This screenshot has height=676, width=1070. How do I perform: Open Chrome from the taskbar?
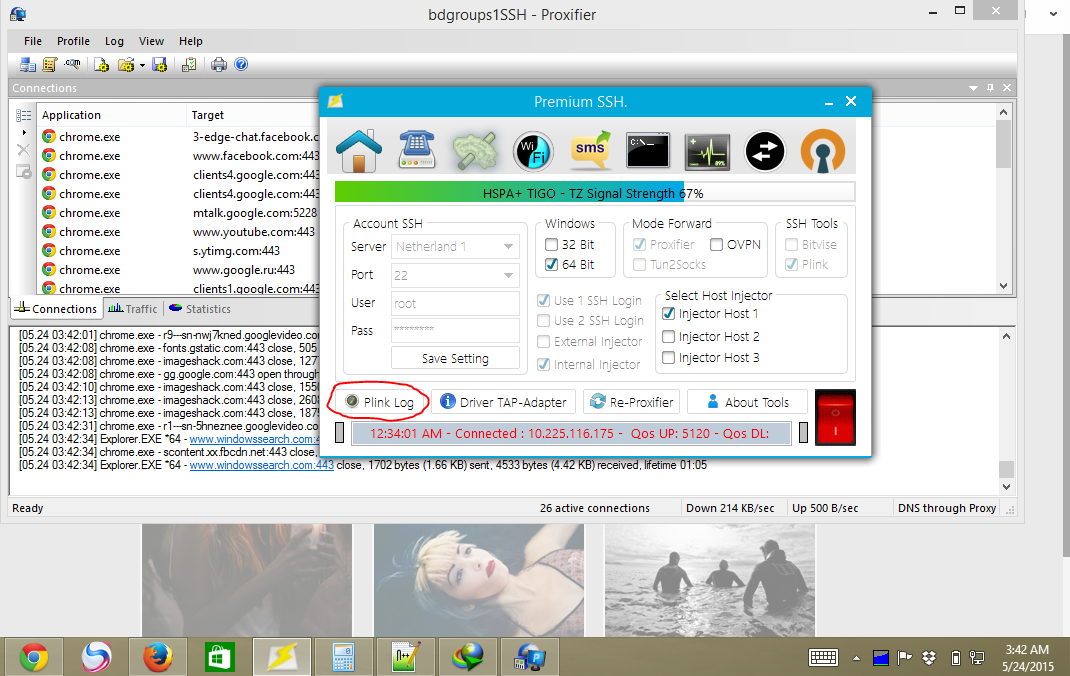[33, 658]
